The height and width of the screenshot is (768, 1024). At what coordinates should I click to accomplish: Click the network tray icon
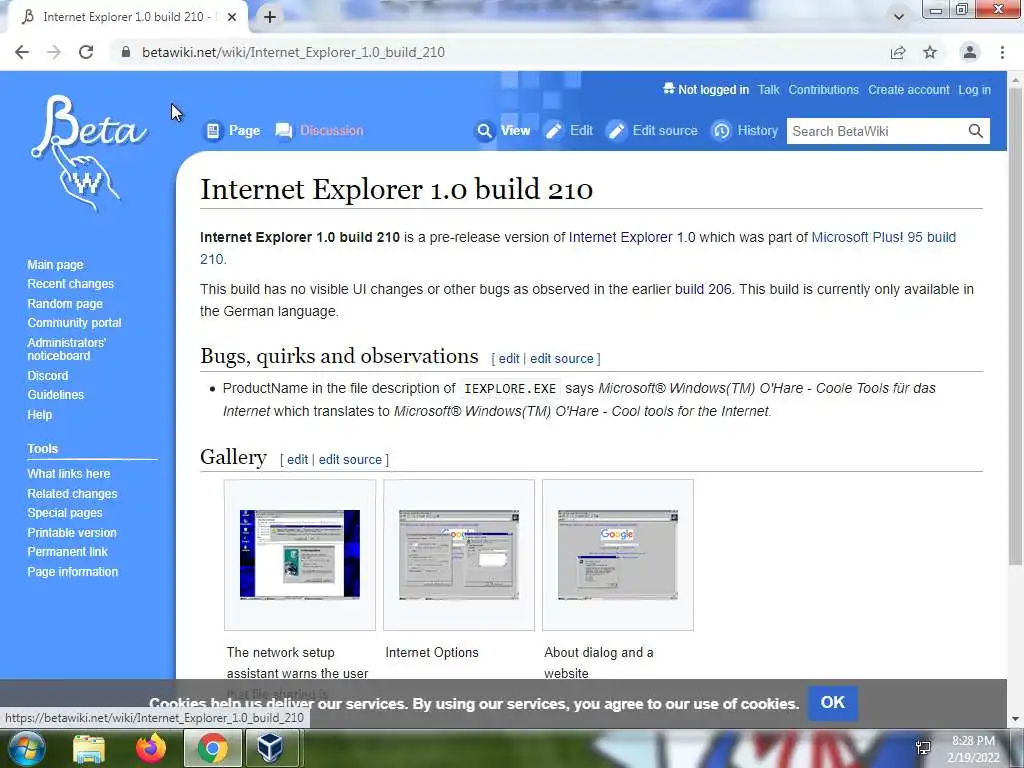[x=923, y=748]
